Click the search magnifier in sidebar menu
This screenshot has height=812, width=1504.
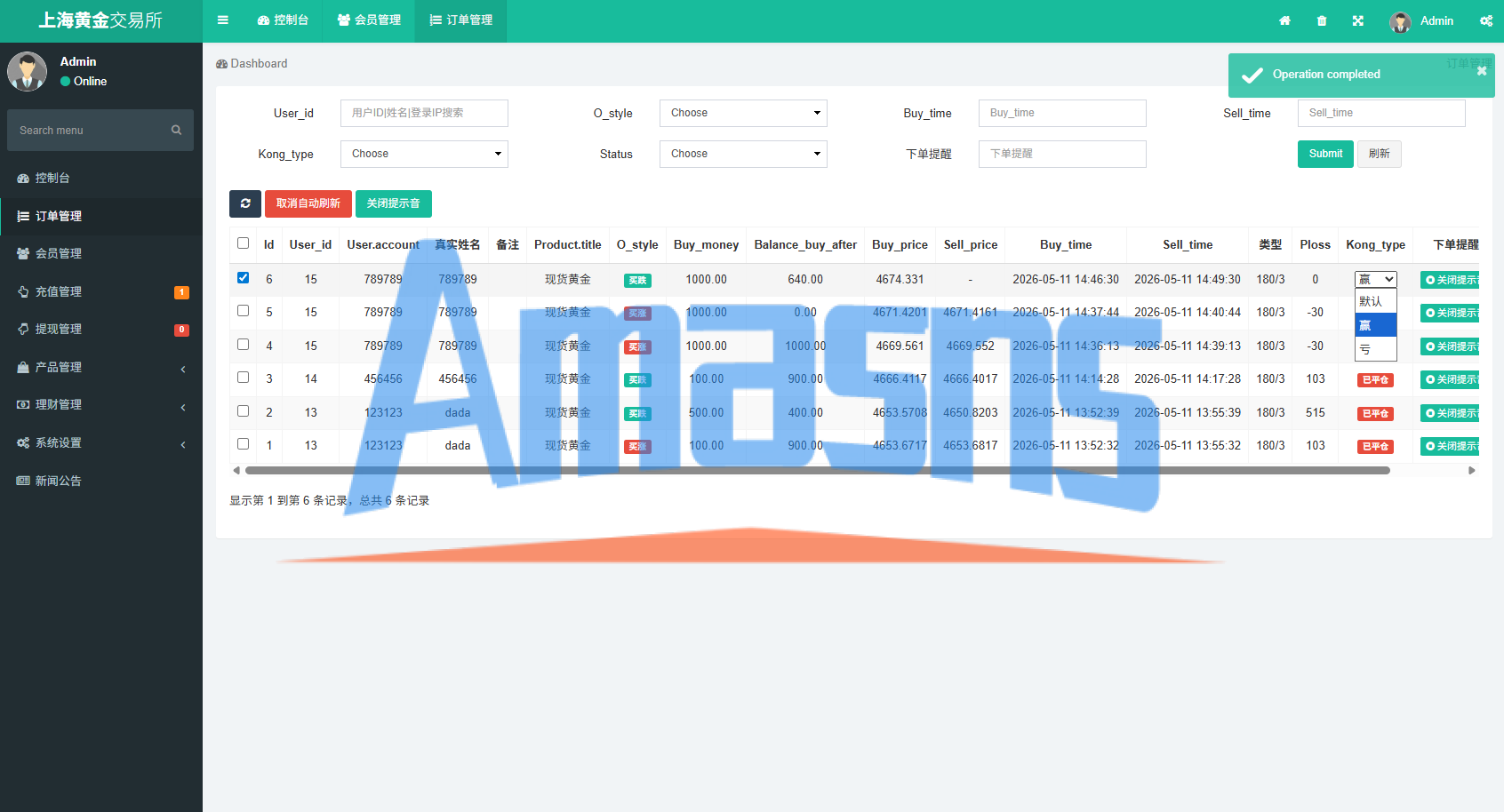(176, 130)
